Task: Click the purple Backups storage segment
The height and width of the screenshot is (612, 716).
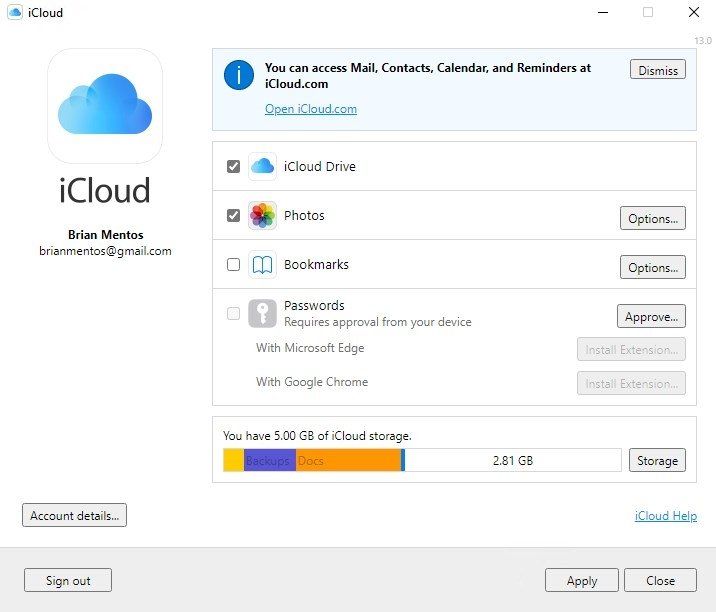Action: pos(269,460)
